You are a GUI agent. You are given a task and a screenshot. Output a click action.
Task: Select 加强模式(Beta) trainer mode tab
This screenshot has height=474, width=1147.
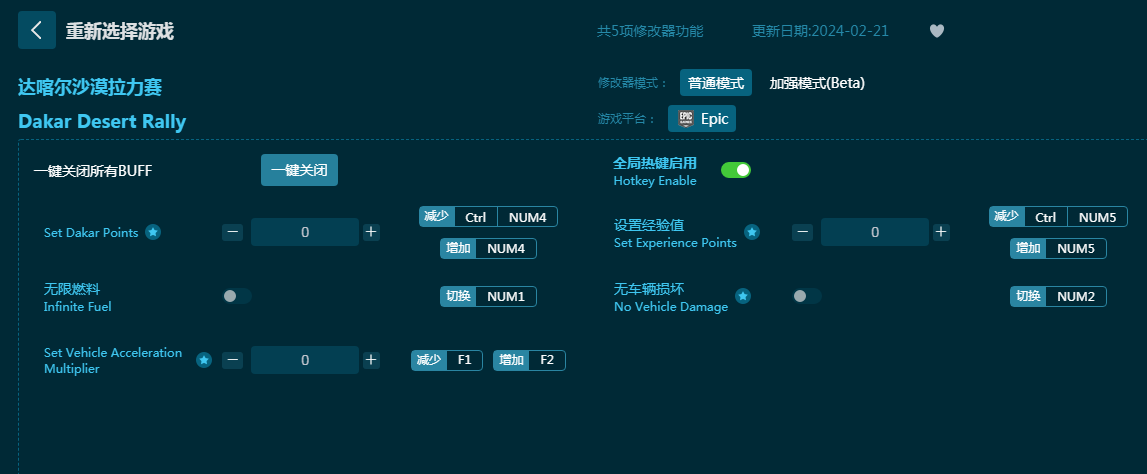coord(817,83)
